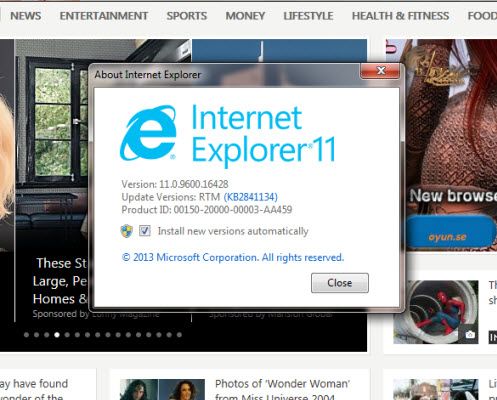
Task: Click the Internet Explorer logo icon
Action: tap(148, 133)
